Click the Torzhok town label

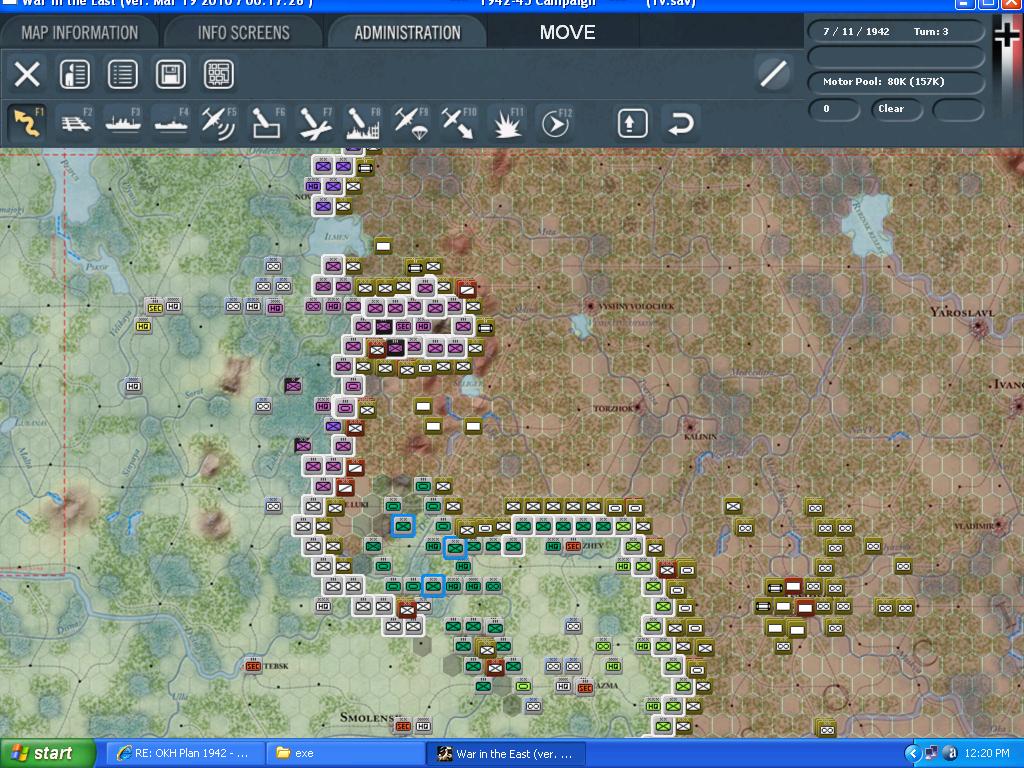click(x=613, y=408)
